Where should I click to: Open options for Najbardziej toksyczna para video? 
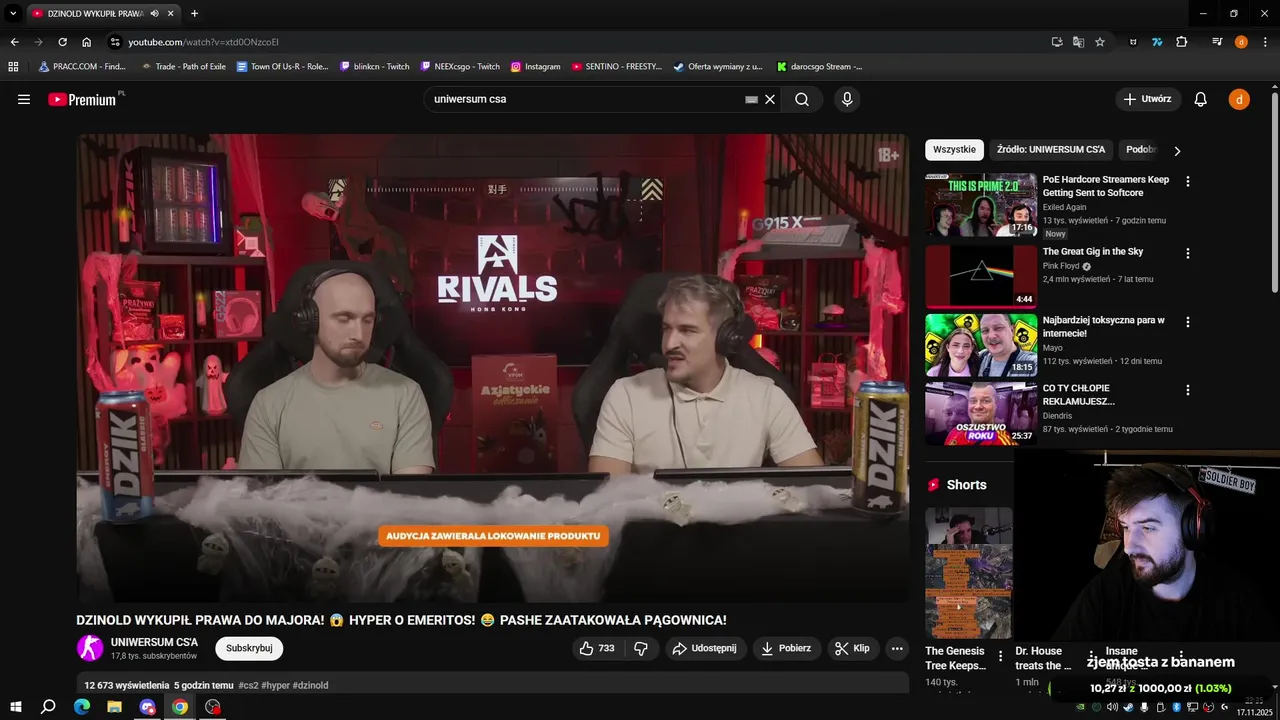[x=1188, y=322]
